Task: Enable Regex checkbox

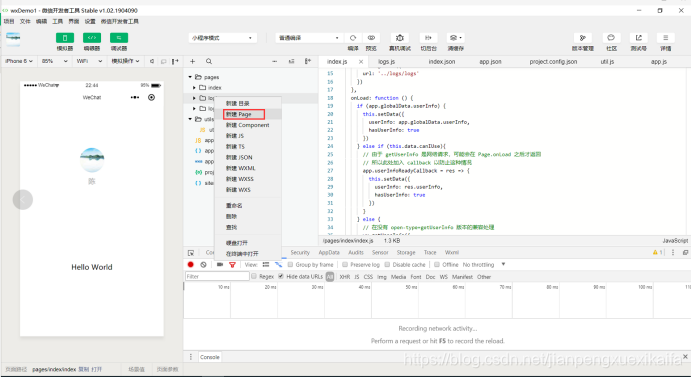Action: [x=254, y=277]
